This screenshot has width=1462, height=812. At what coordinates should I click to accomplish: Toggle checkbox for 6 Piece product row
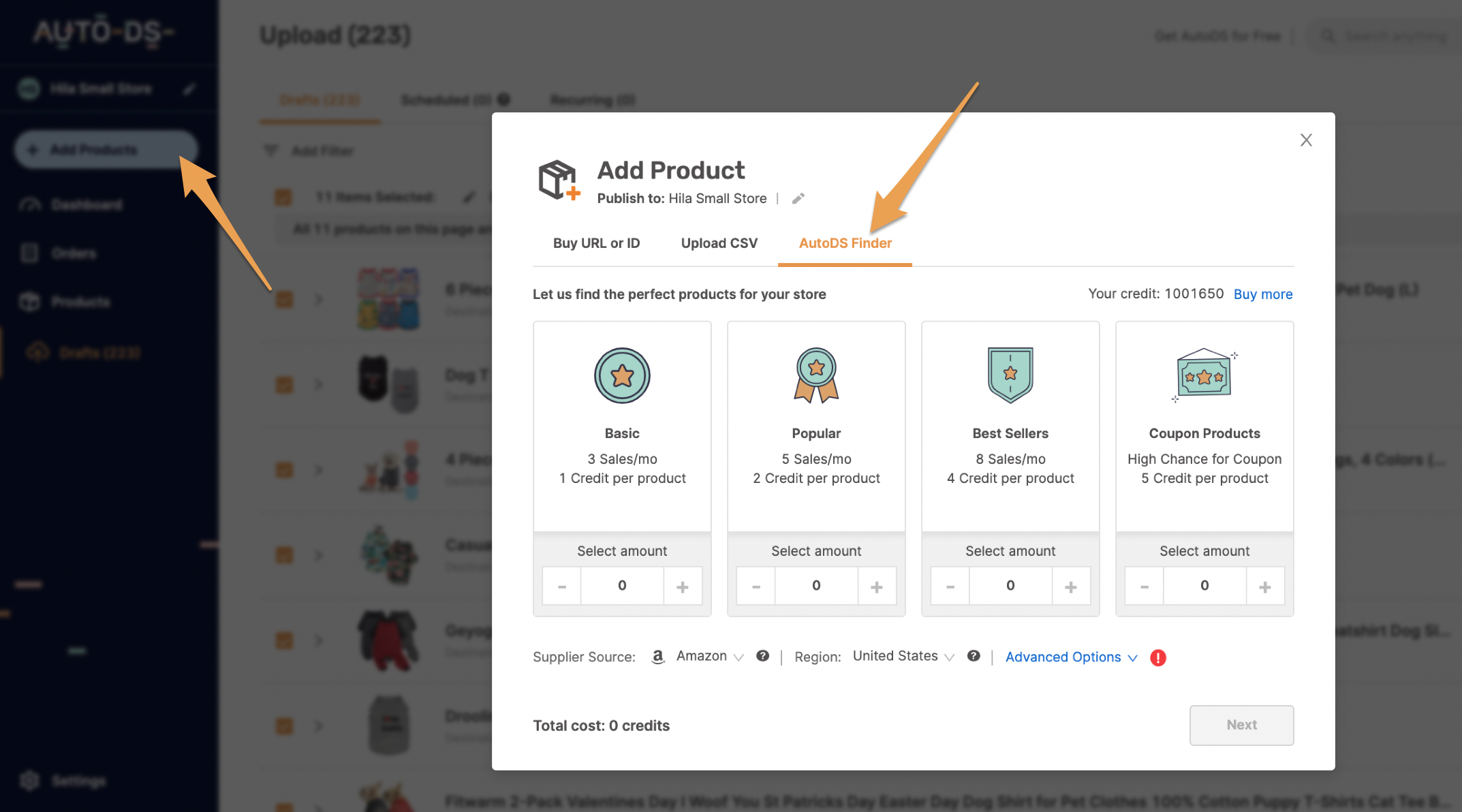(284, 299)
